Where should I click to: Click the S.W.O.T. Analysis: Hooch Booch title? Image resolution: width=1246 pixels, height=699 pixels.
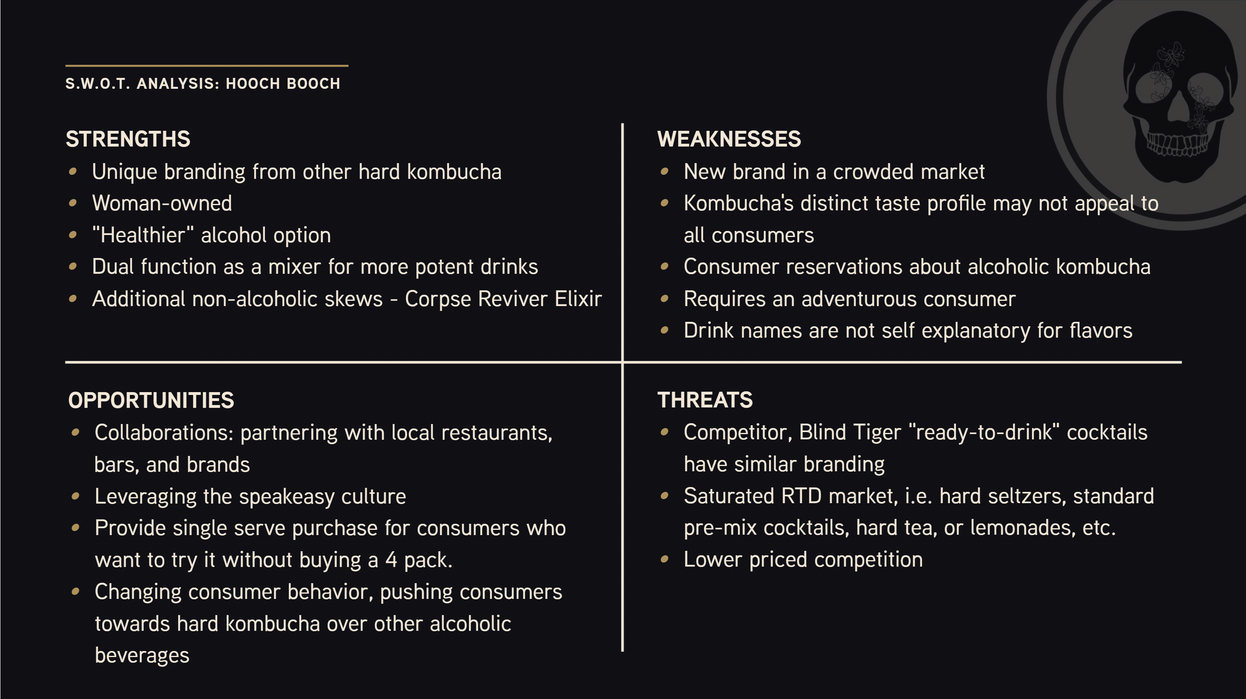[203, 84]
